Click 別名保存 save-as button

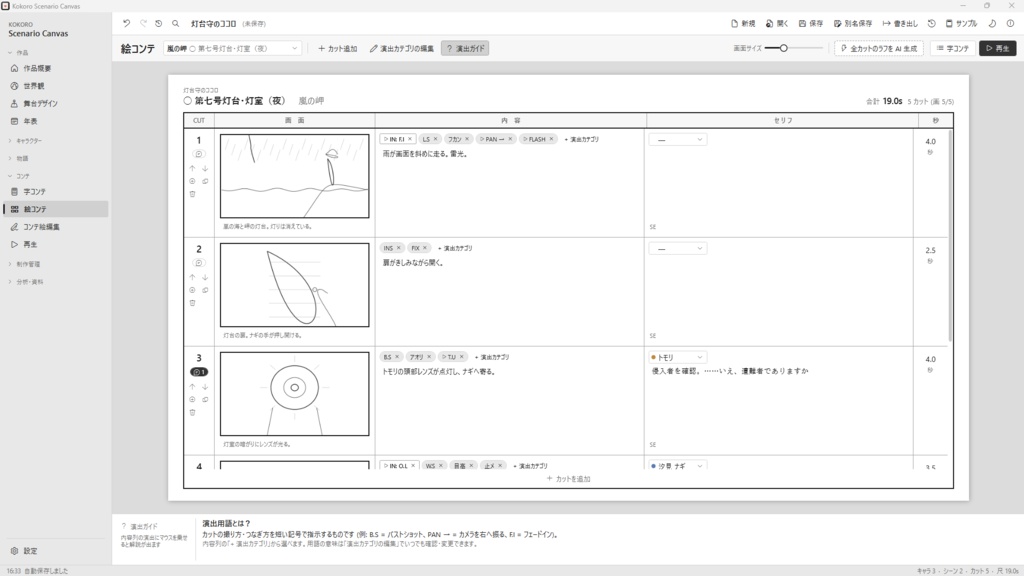pos(853,24)
